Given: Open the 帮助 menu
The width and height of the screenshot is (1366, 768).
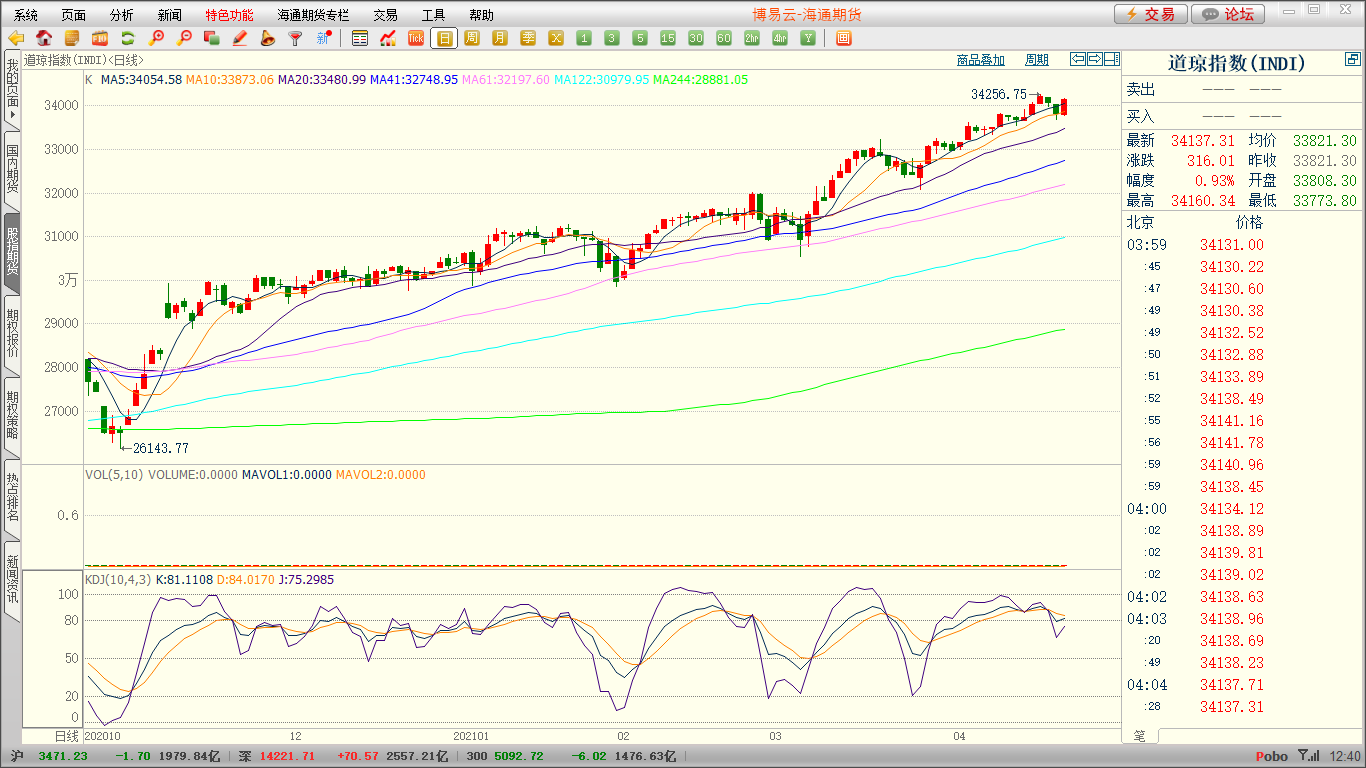Looking at the screenshot, I should (x=481, y=15).
